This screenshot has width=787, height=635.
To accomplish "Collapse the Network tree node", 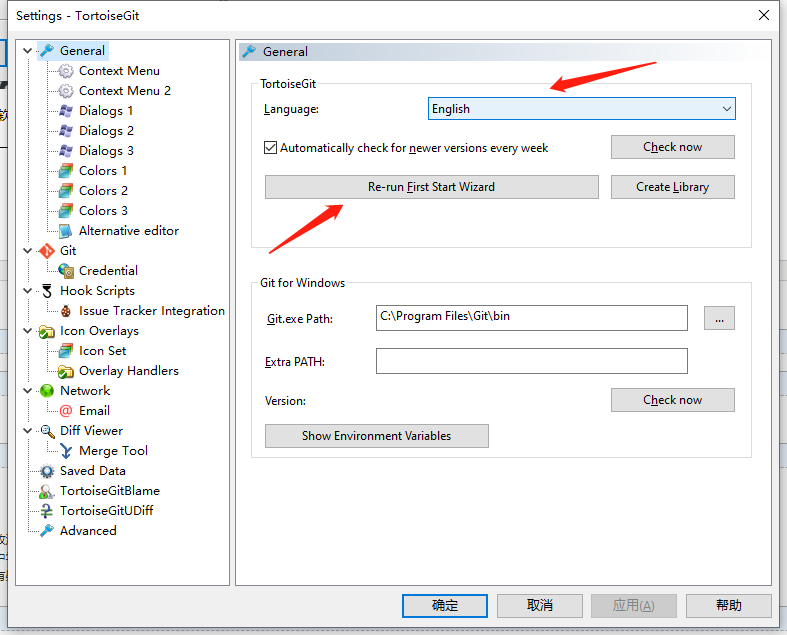I will 28,391.
